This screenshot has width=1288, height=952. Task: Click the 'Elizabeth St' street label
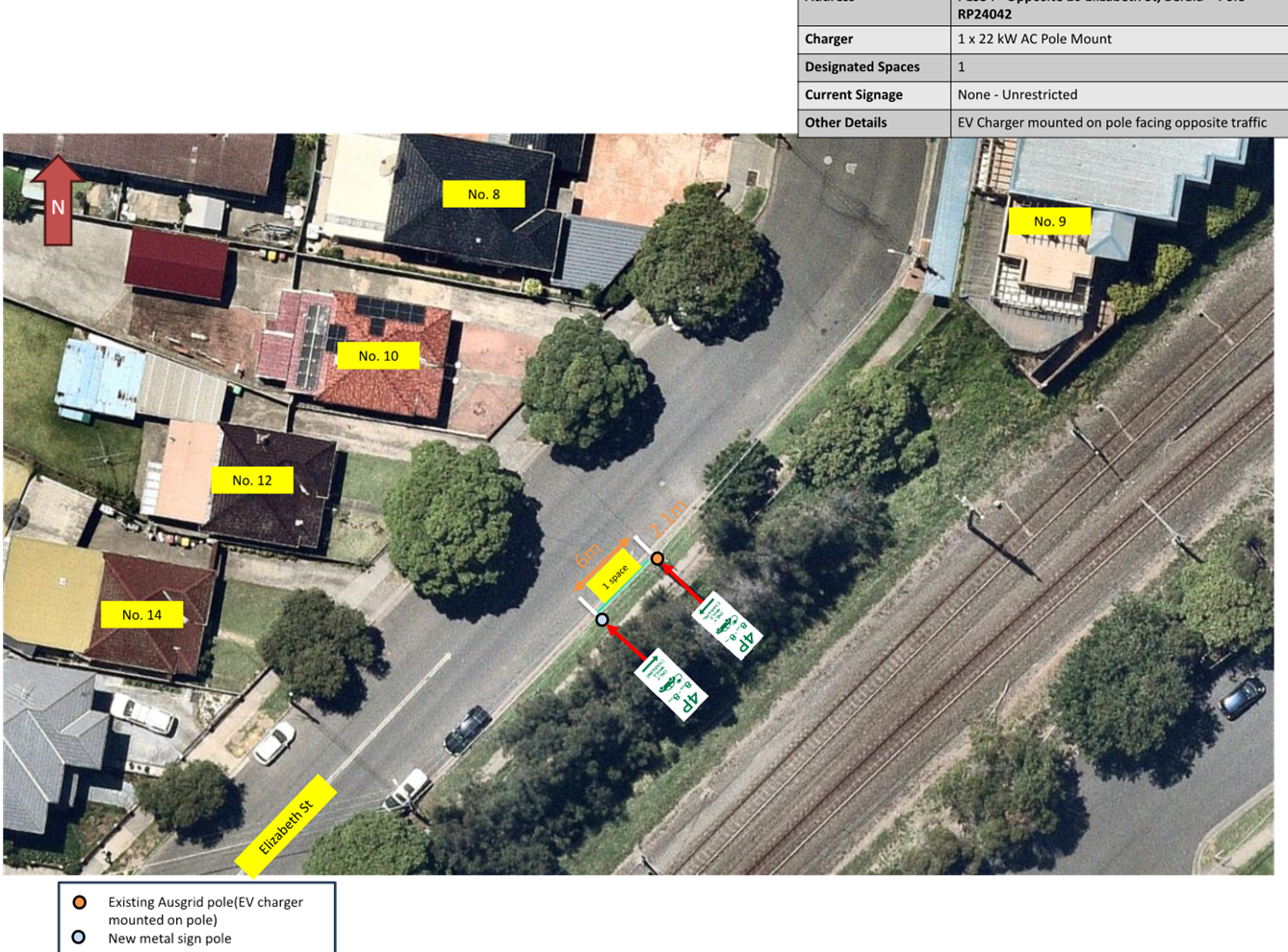pyautogui.click(x=286, y=828)
